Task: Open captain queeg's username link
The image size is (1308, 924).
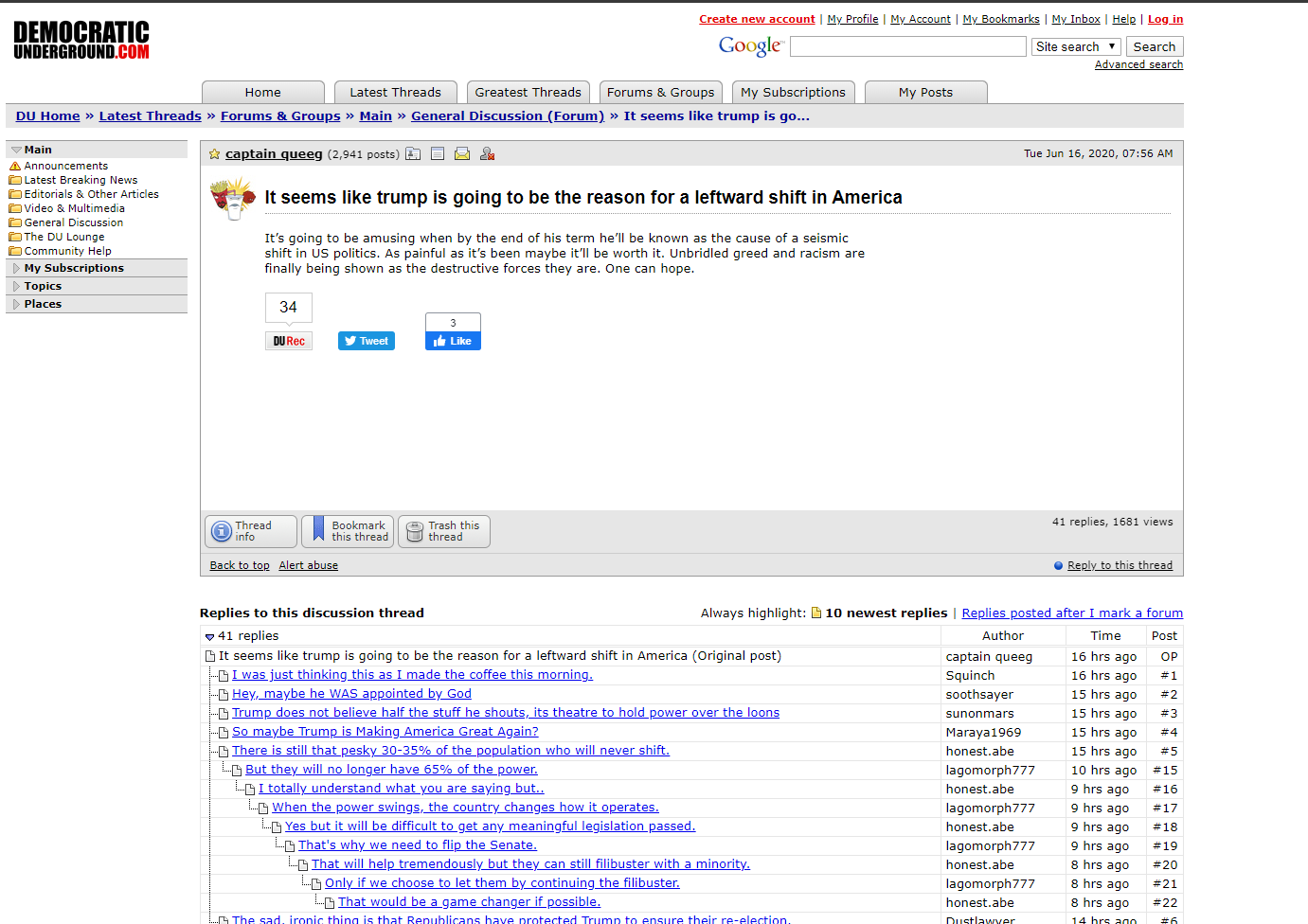Action: coord(274,154)
